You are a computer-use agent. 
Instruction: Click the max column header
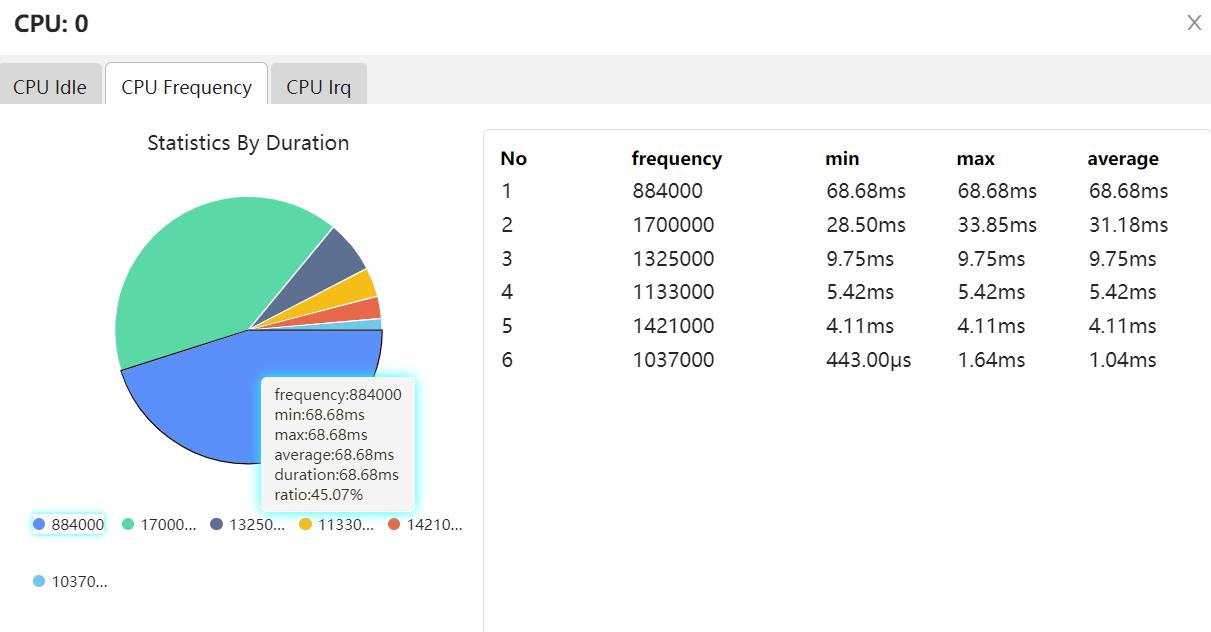pyautogui.click(x=975, y=158)
